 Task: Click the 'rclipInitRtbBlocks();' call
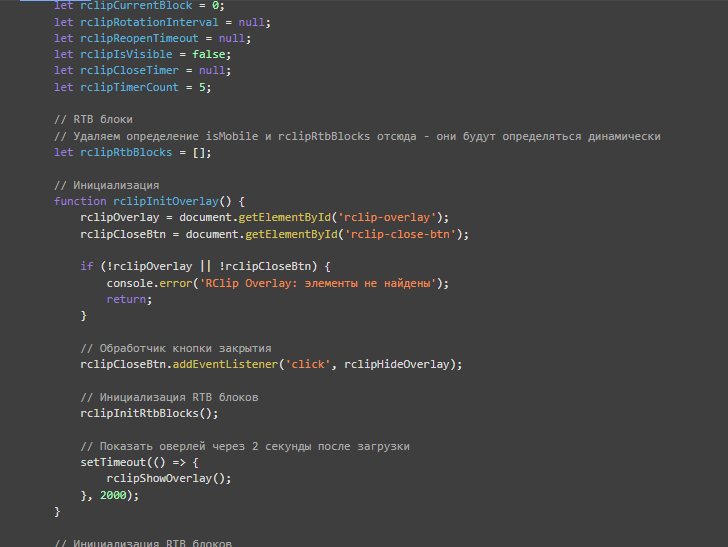pos(149,413)
